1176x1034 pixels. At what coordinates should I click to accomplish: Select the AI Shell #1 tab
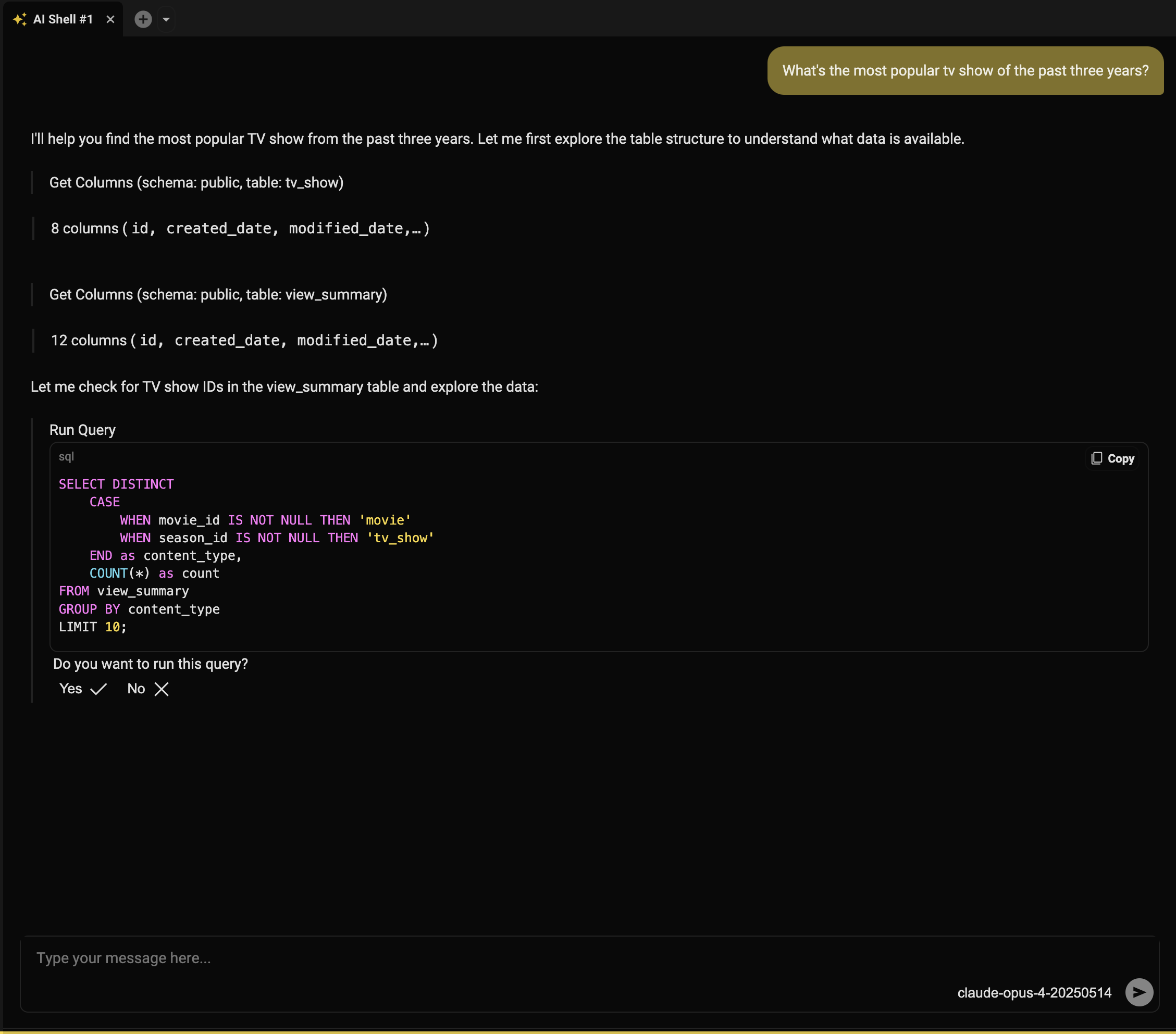click(x=63, y=19)
